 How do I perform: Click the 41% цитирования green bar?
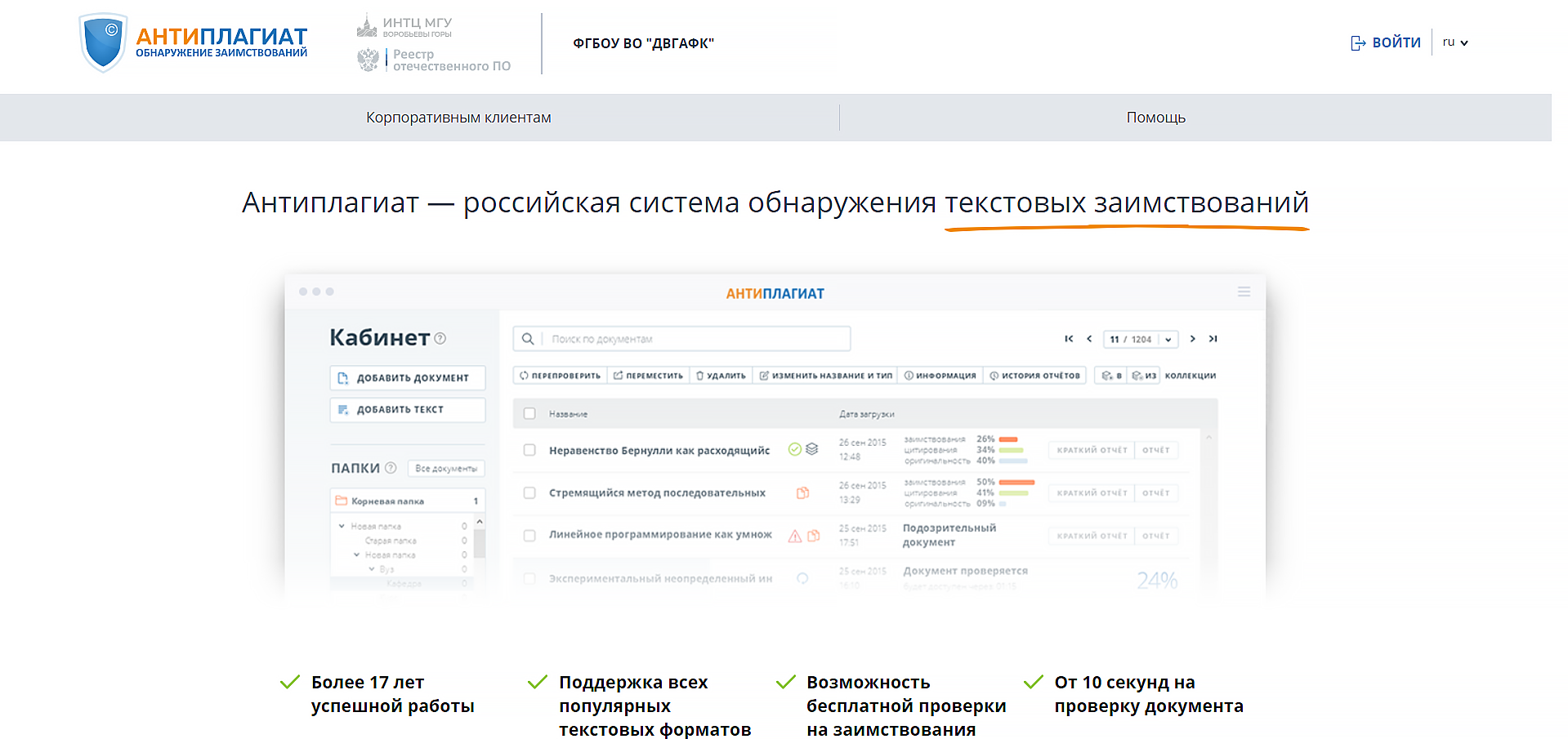1014,493
